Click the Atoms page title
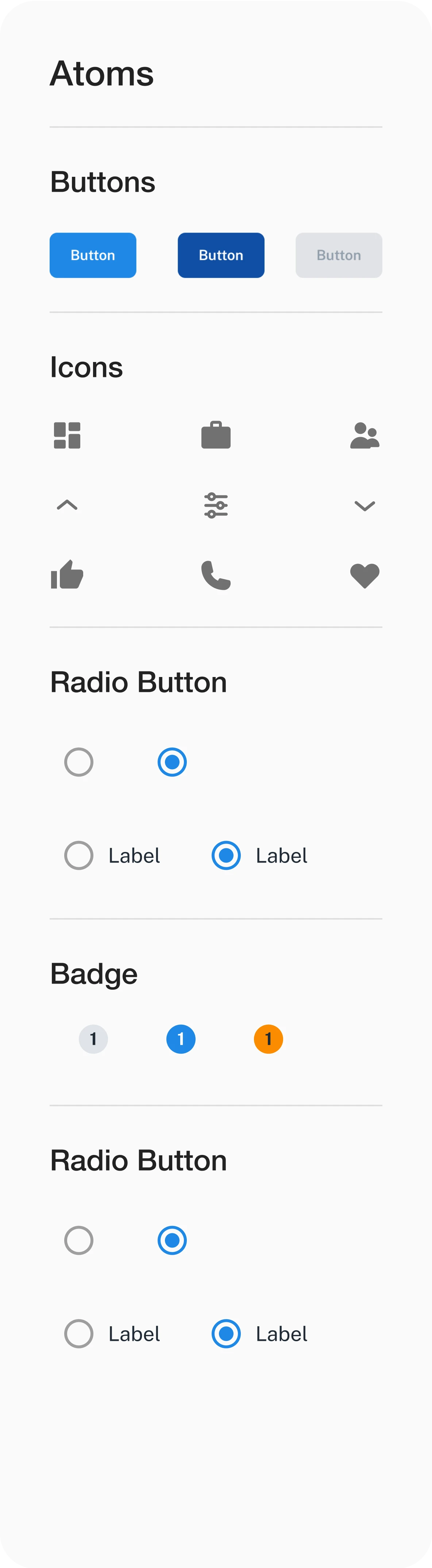The image size is (432, 1568). coord(102,74)
